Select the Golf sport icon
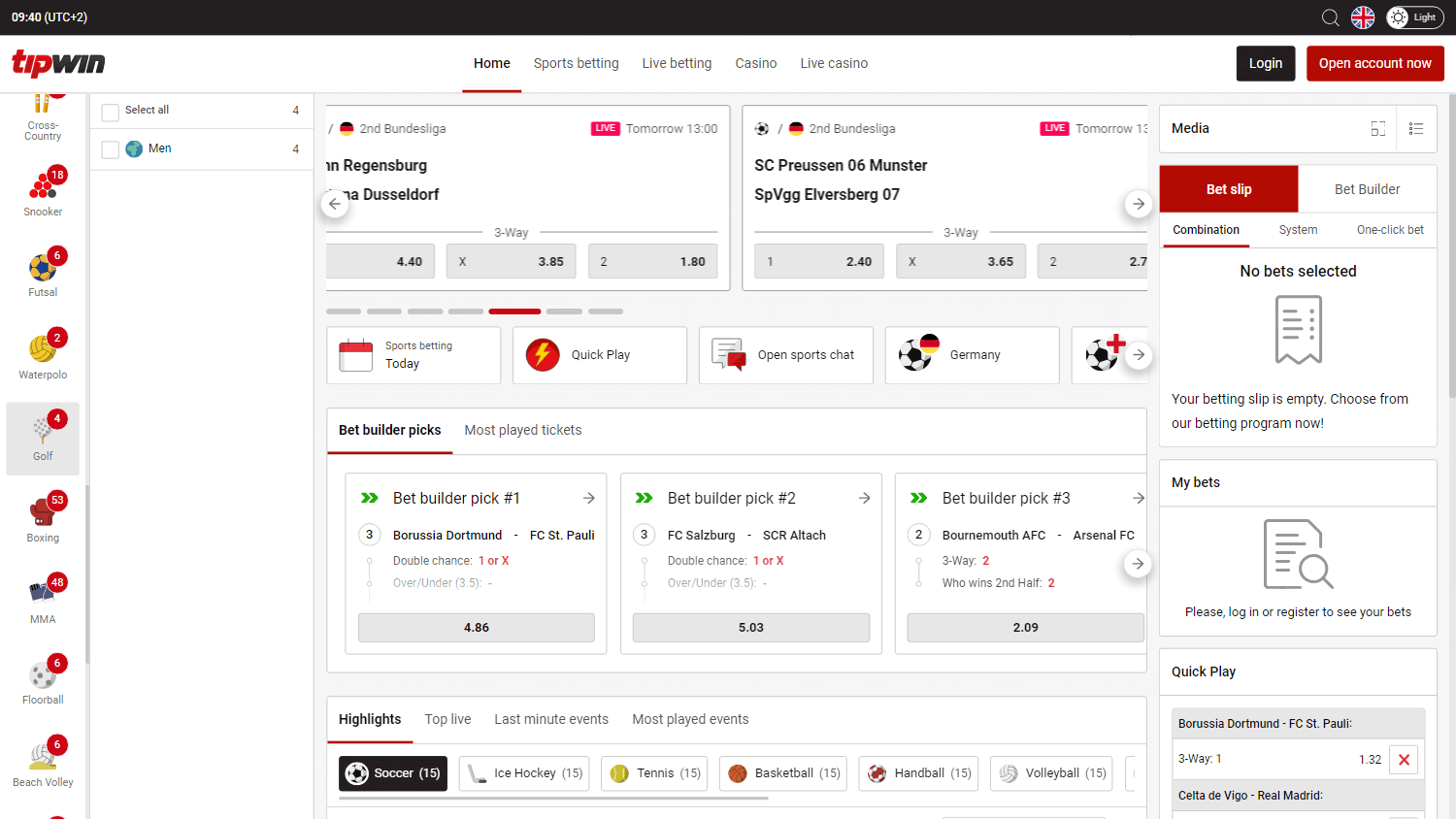Image resolution: width=1456 pixels, height=819 pixels. coord(43,439)
